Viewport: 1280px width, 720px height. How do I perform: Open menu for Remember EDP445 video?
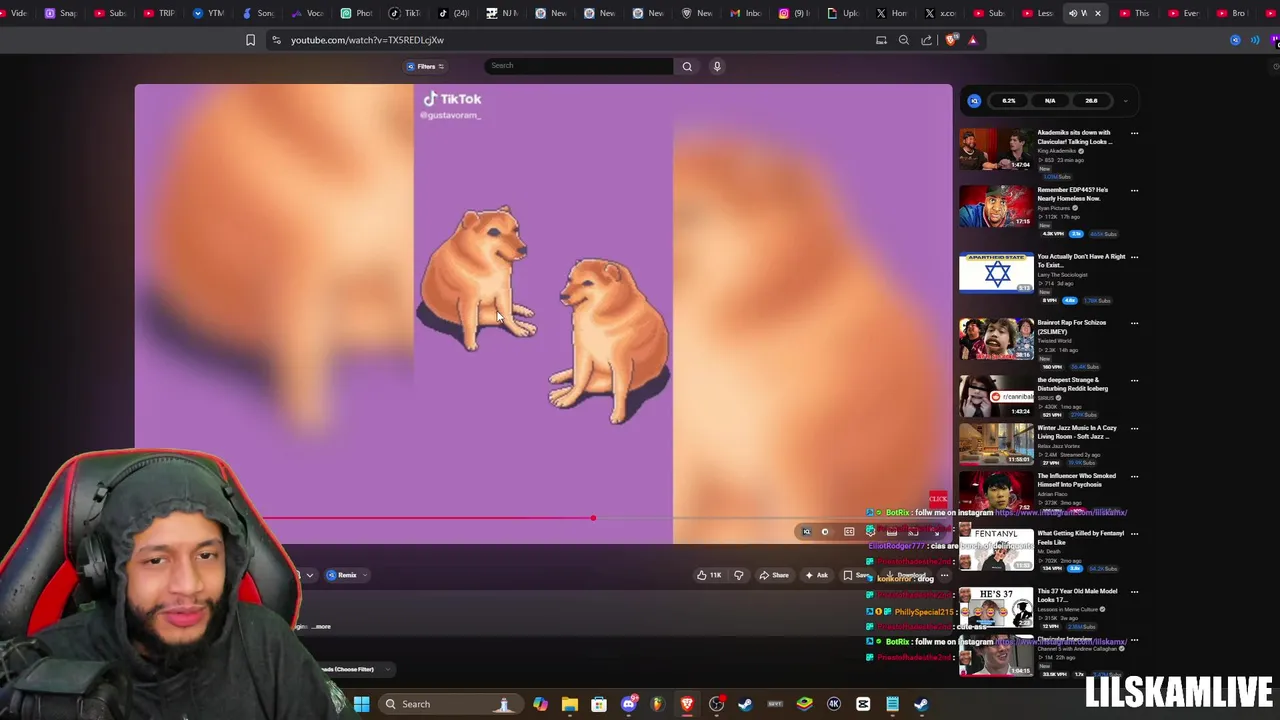coord(1134,190)
